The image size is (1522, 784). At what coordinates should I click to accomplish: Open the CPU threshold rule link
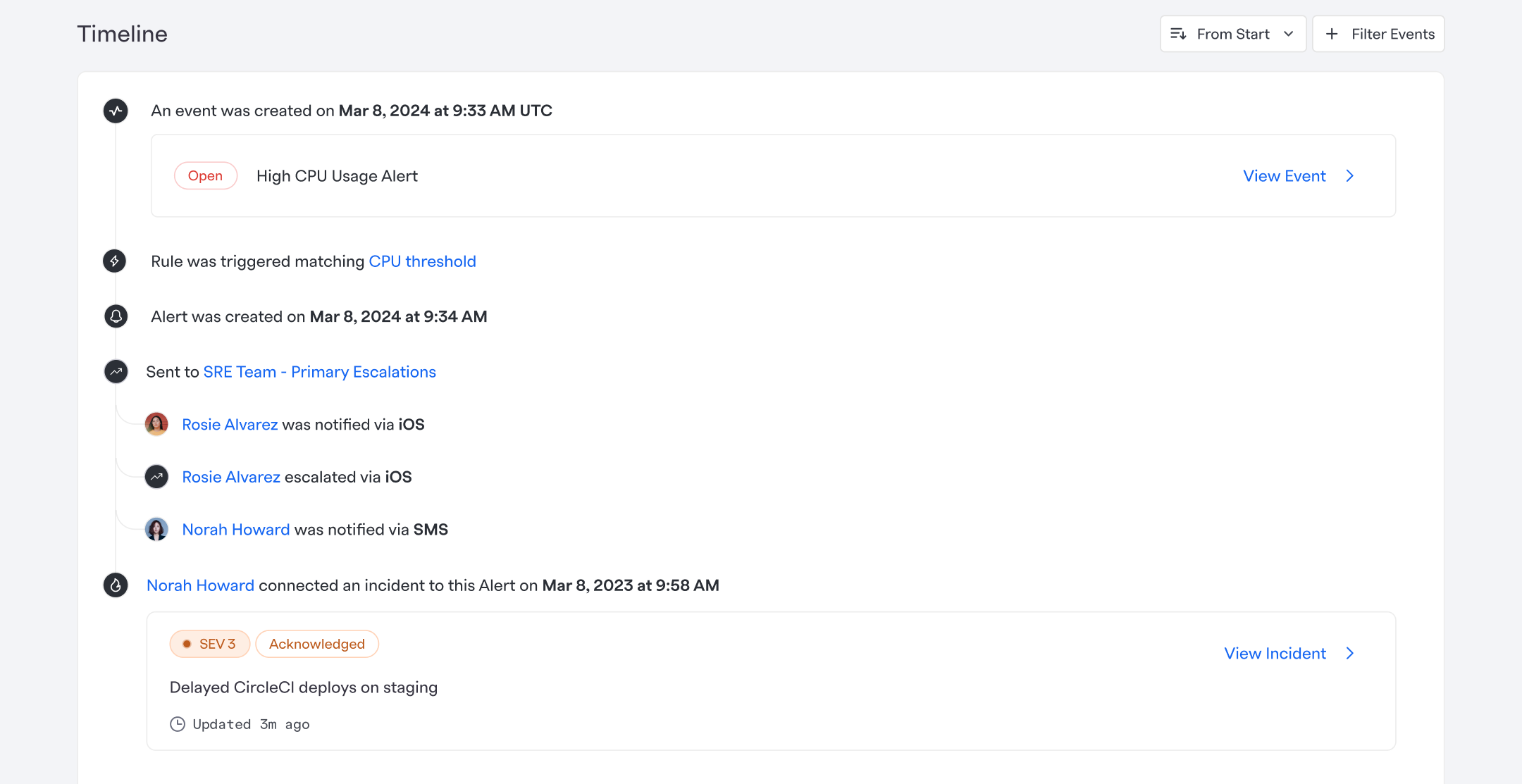(422, 261)
